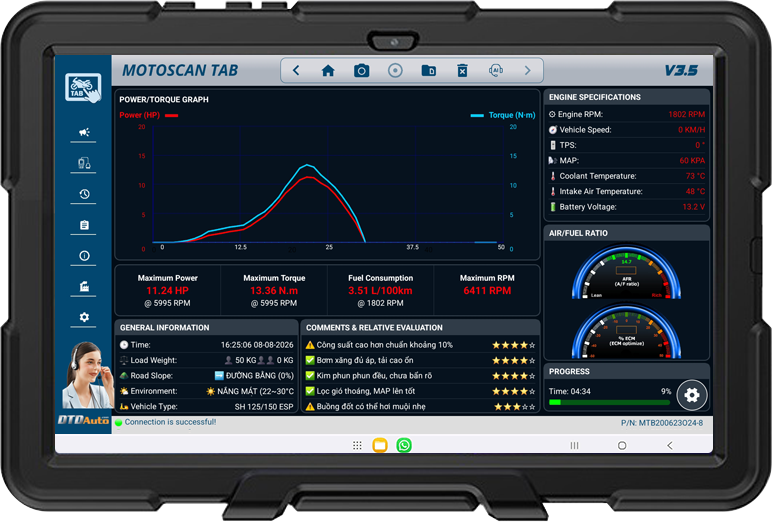
Task: Open the info circle sidebar icon
Action: tap(84, 256)
